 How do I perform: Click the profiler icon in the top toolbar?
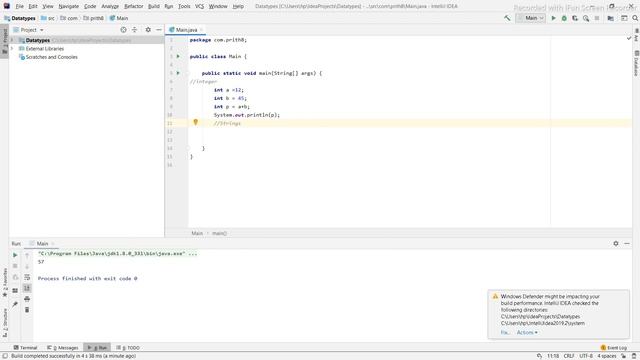(x=586, y=18)
